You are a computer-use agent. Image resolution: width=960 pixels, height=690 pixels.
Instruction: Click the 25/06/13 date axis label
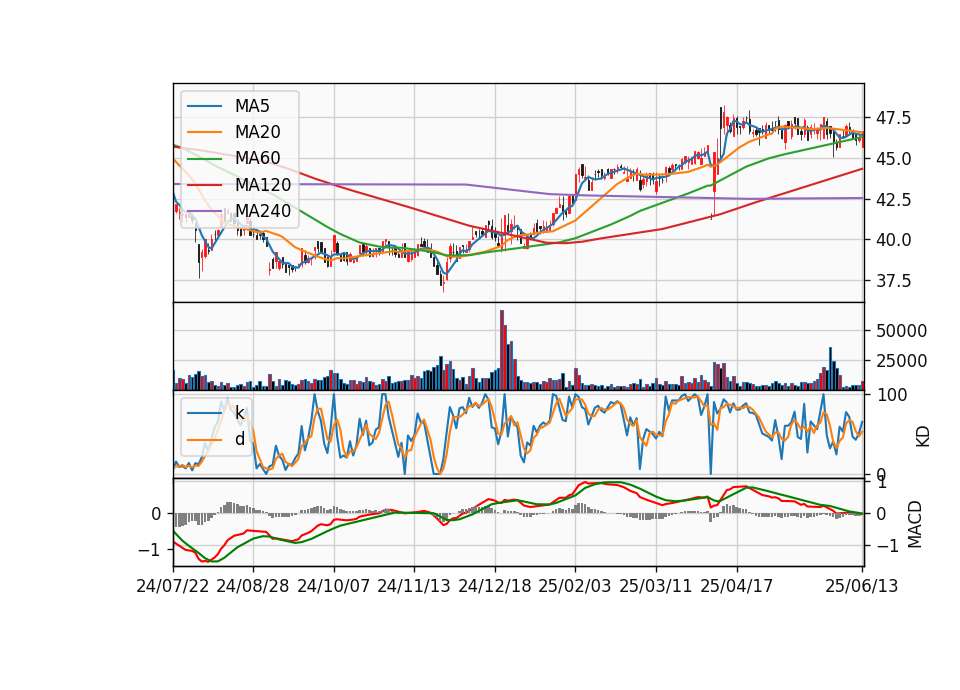(861, 586)
